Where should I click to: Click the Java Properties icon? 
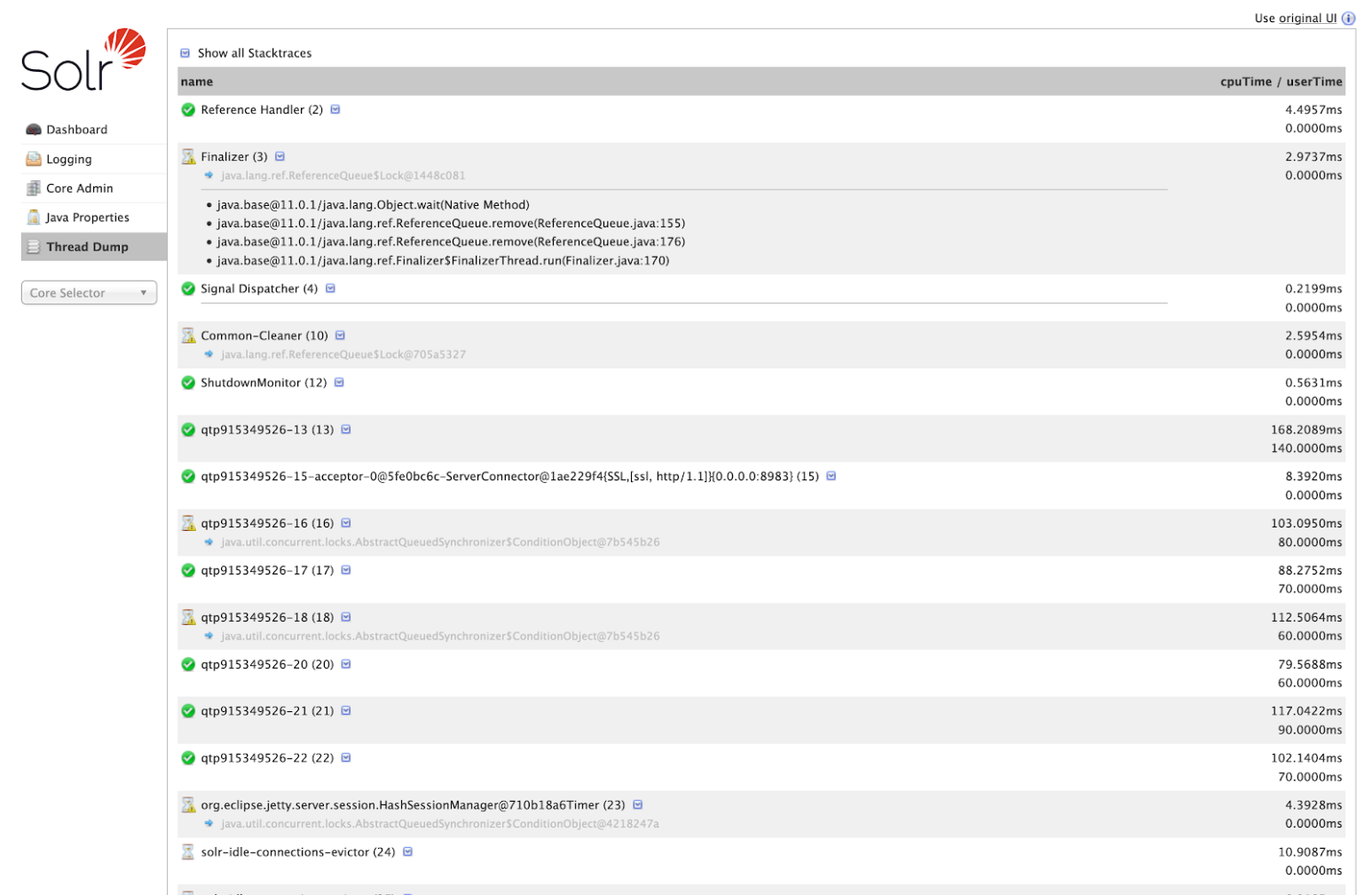click(34, 218)
